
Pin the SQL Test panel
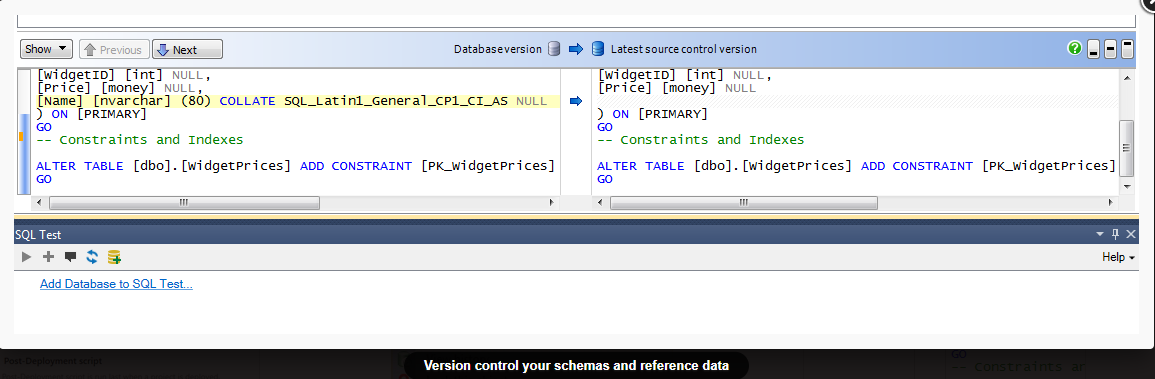pos(1115,234)
